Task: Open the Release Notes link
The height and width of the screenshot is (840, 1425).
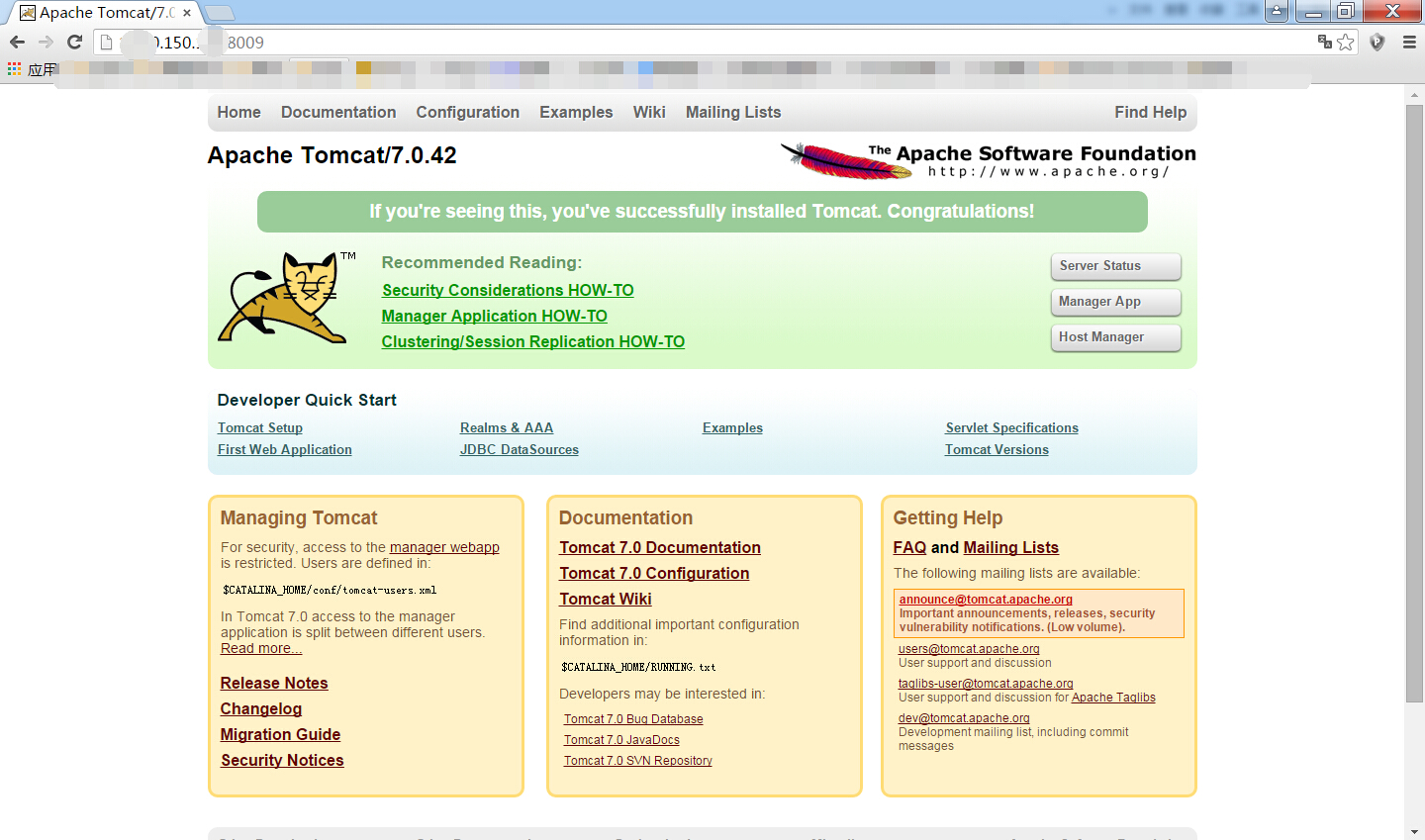Action: (274, 683)
